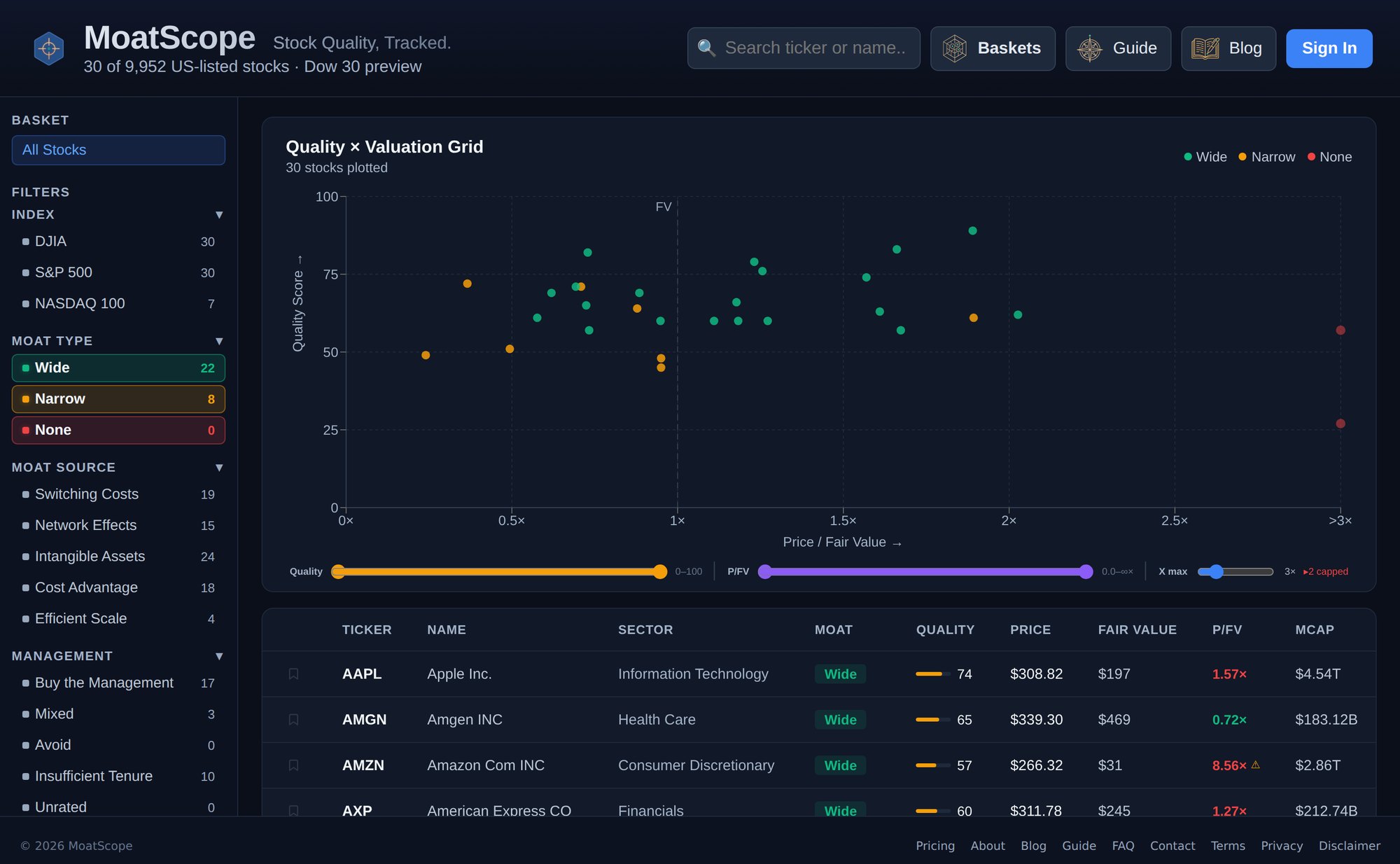This screenshot has width=1400, height=864.
Task: Click the P/FV slider right handle
Action: (x=1086, y=571)
